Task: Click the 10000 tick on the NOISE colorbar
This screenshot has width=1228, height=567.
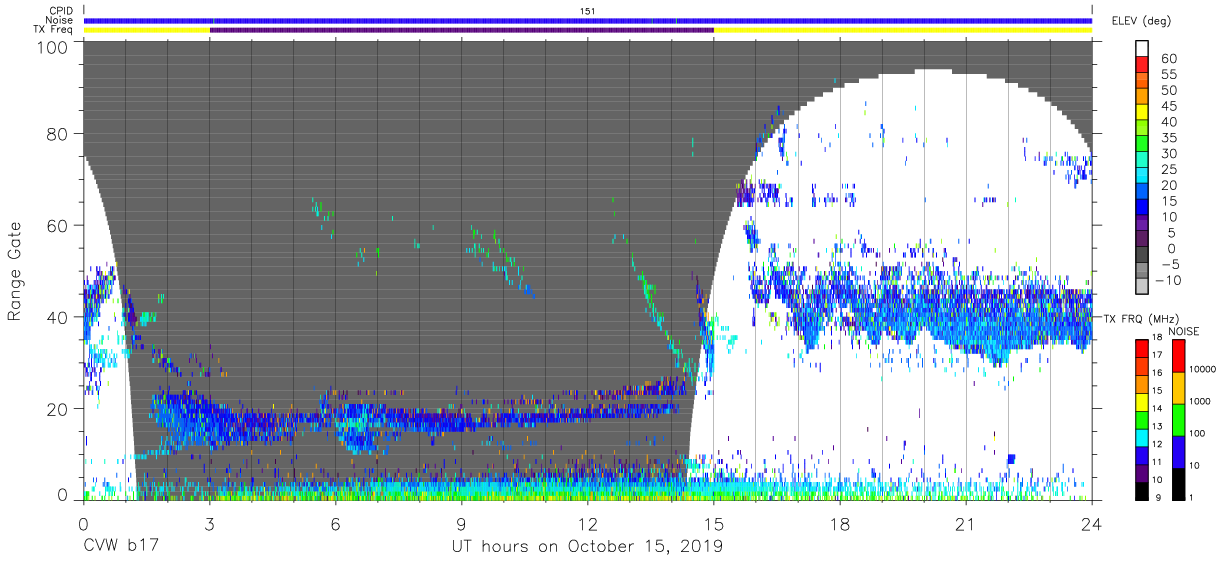Action: click(x=1203, y=369)
